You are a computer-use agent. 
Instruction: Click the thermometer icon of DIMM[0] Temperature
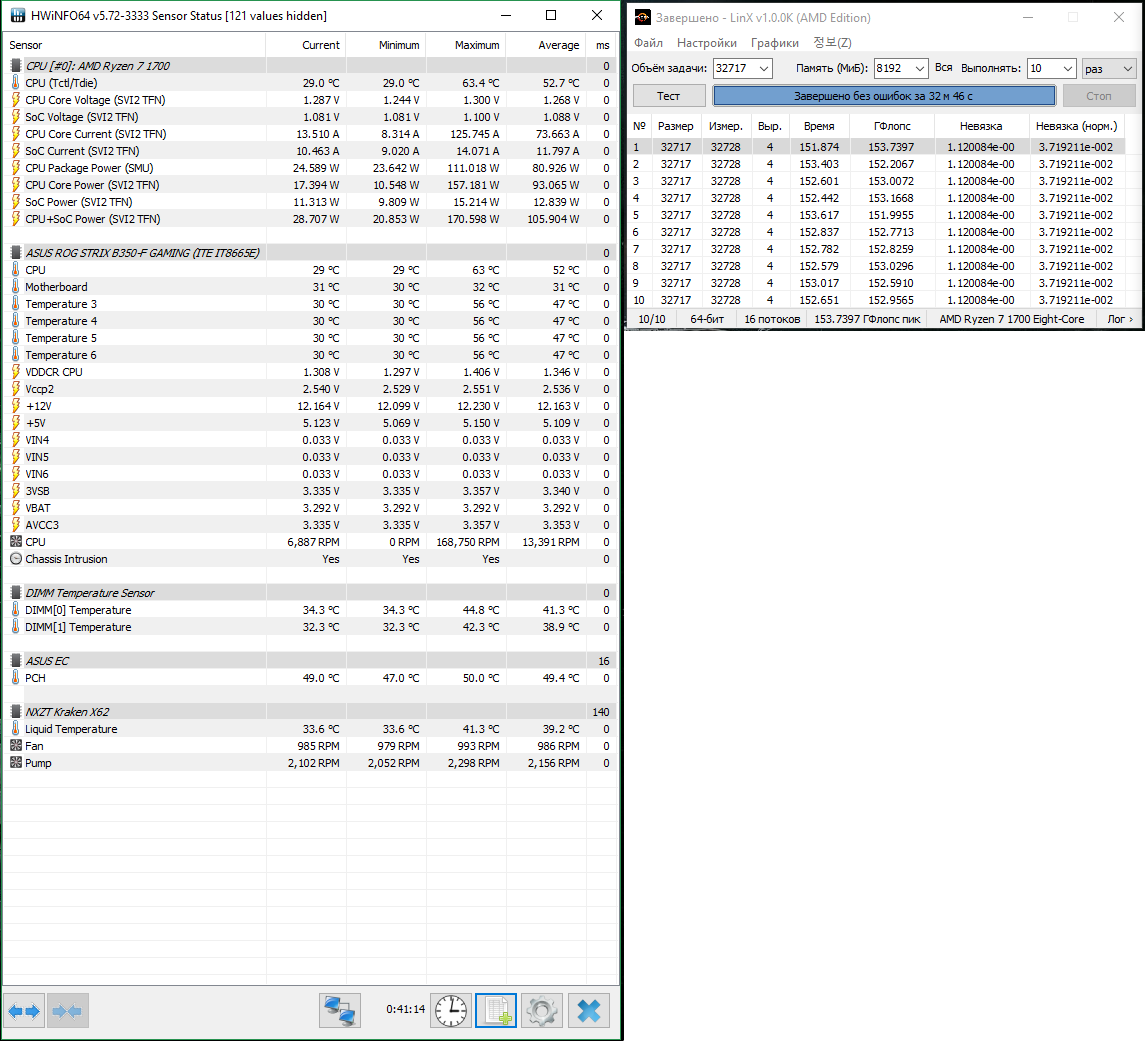[x=16, y=610]
